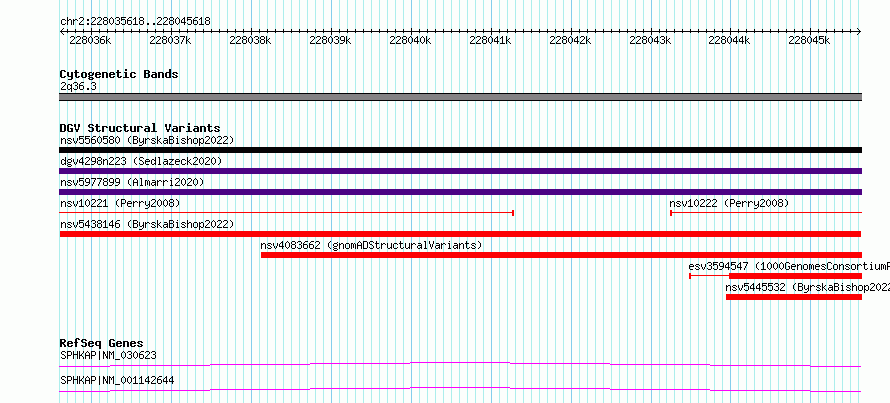890x403 pixels.
Task: Click the SPHKAP|NM_030623 label
Action: click(108, 355)
